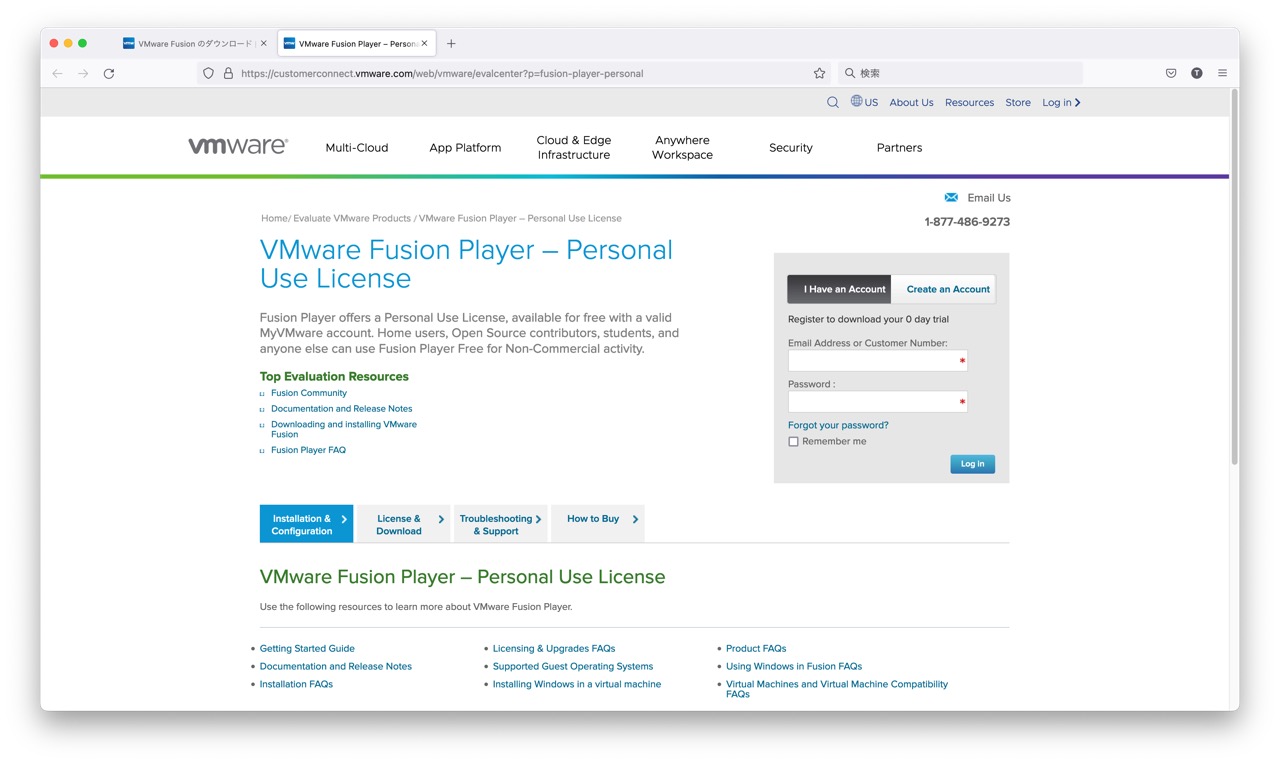Open Virtual Machines and Virtual Machine Compatibility FAQs

coord(837,689)
